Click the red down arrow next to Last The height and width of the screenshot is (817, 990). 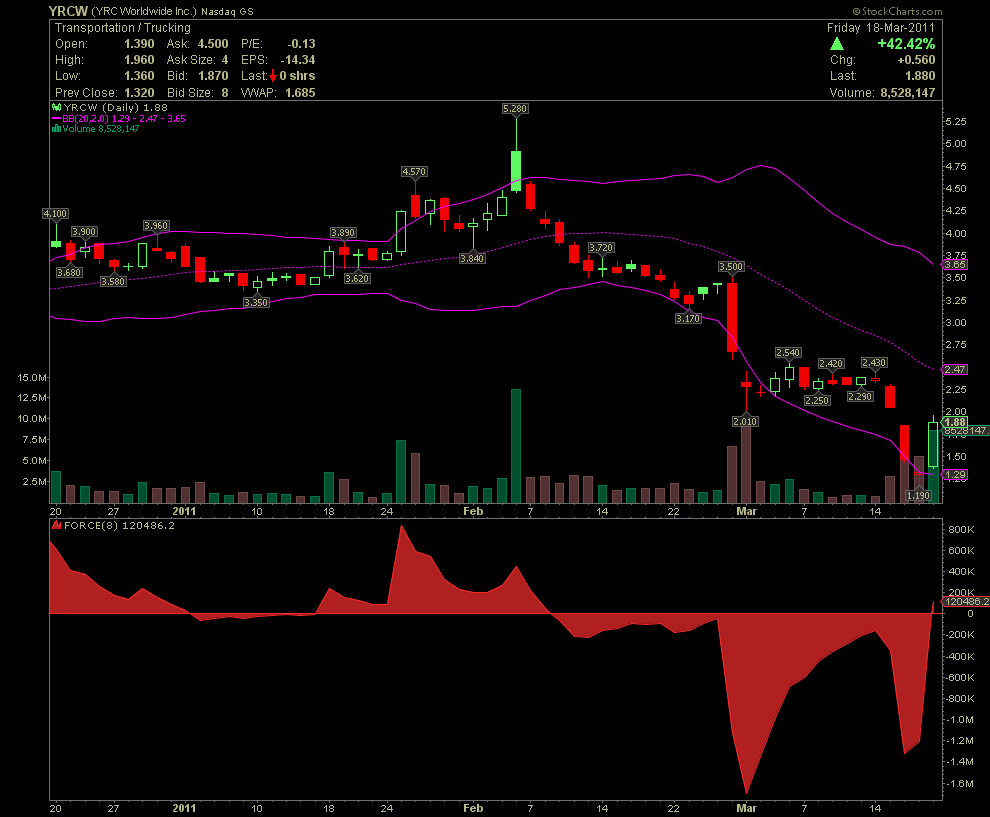[273, 76]
